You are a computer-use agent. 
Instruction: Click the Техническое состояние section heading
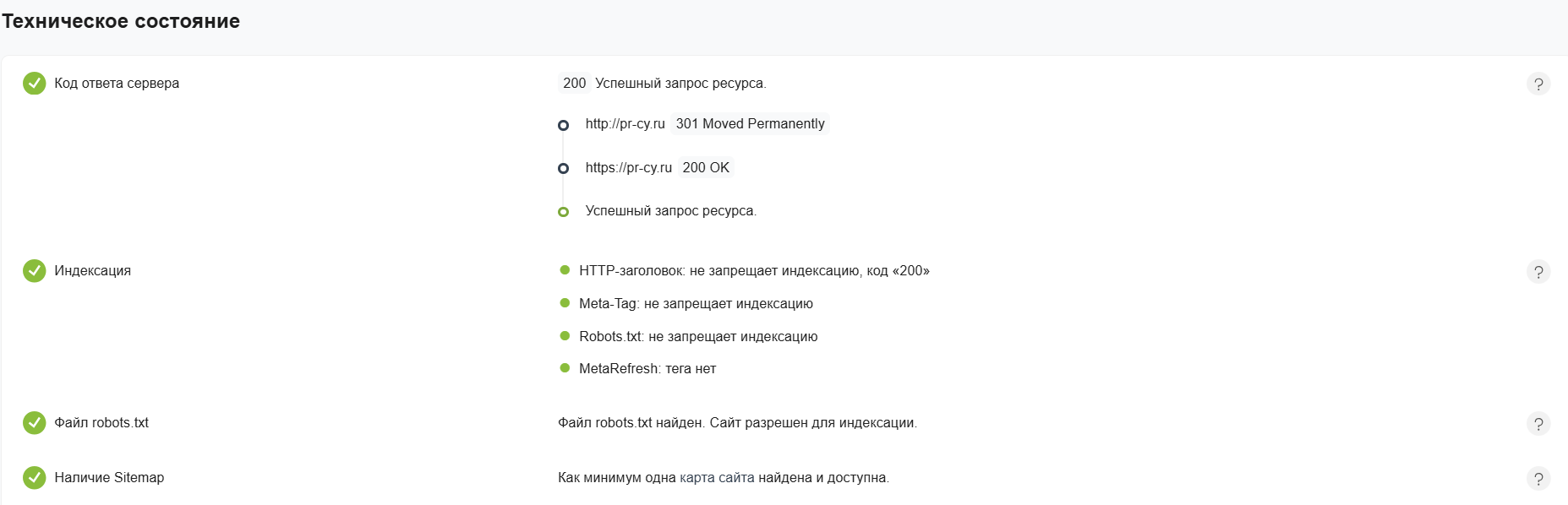tap(120, 21)
